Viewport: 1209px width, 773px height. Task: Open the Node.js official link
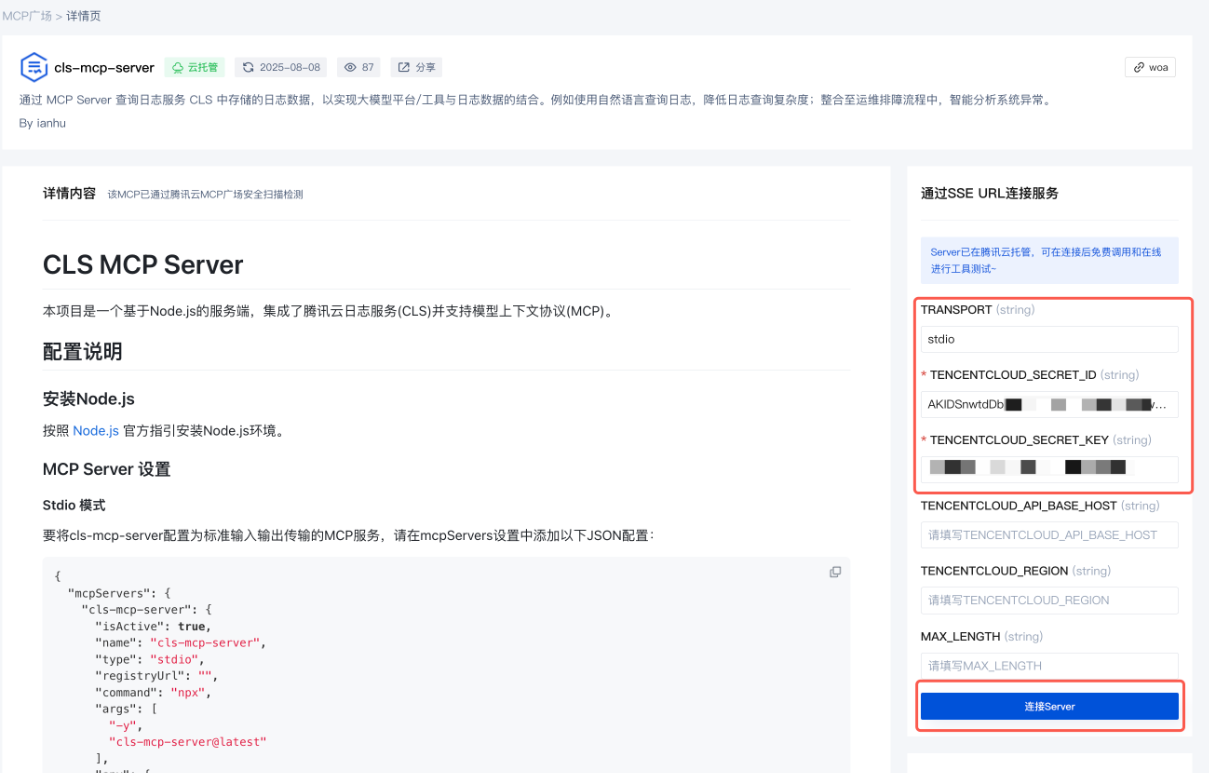(x=96, y=431)
